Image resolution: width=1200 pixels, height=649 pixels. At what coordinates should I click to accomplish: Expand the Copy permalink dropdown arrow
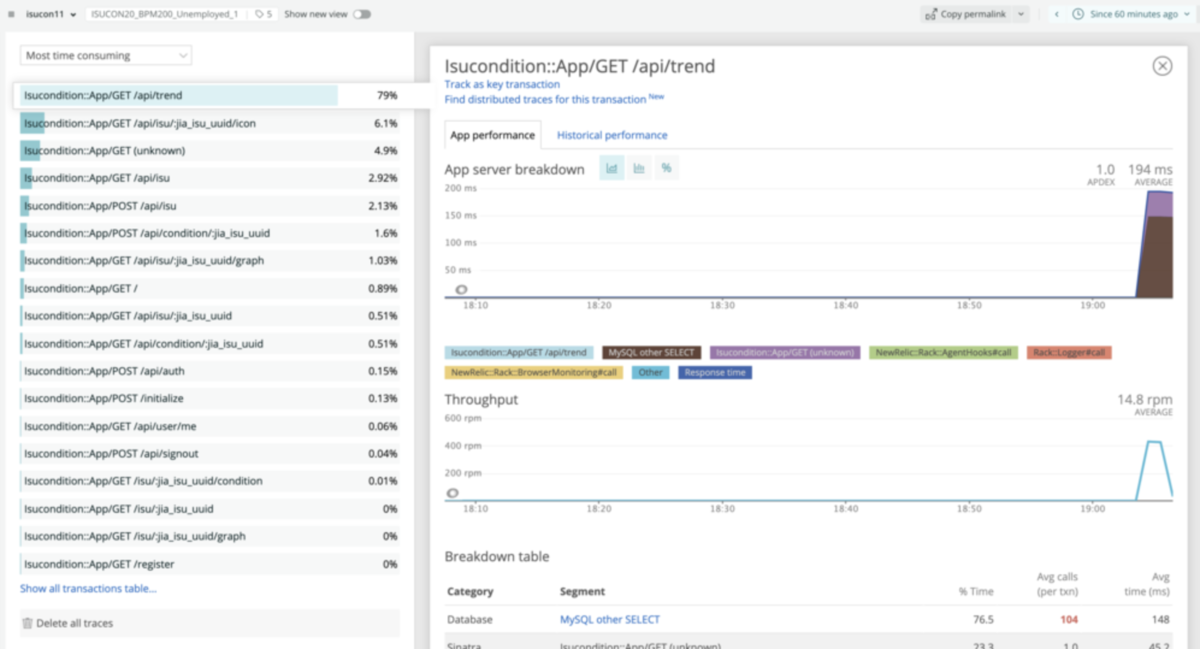[1020, 15]
